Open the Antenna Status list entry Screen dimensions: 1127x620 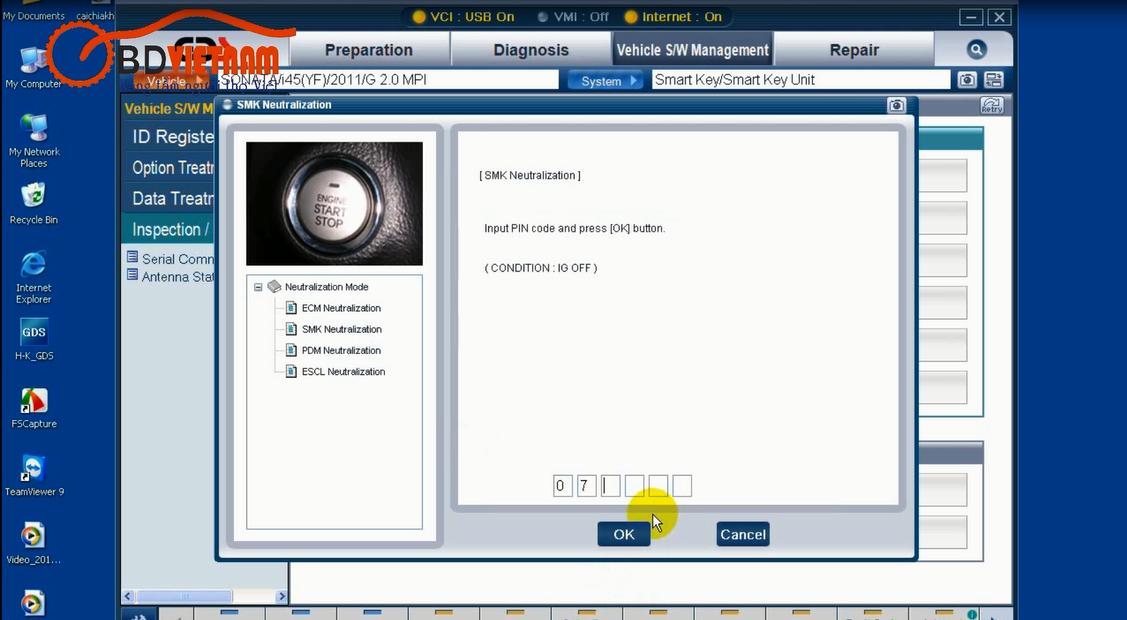tap(170, 277)
